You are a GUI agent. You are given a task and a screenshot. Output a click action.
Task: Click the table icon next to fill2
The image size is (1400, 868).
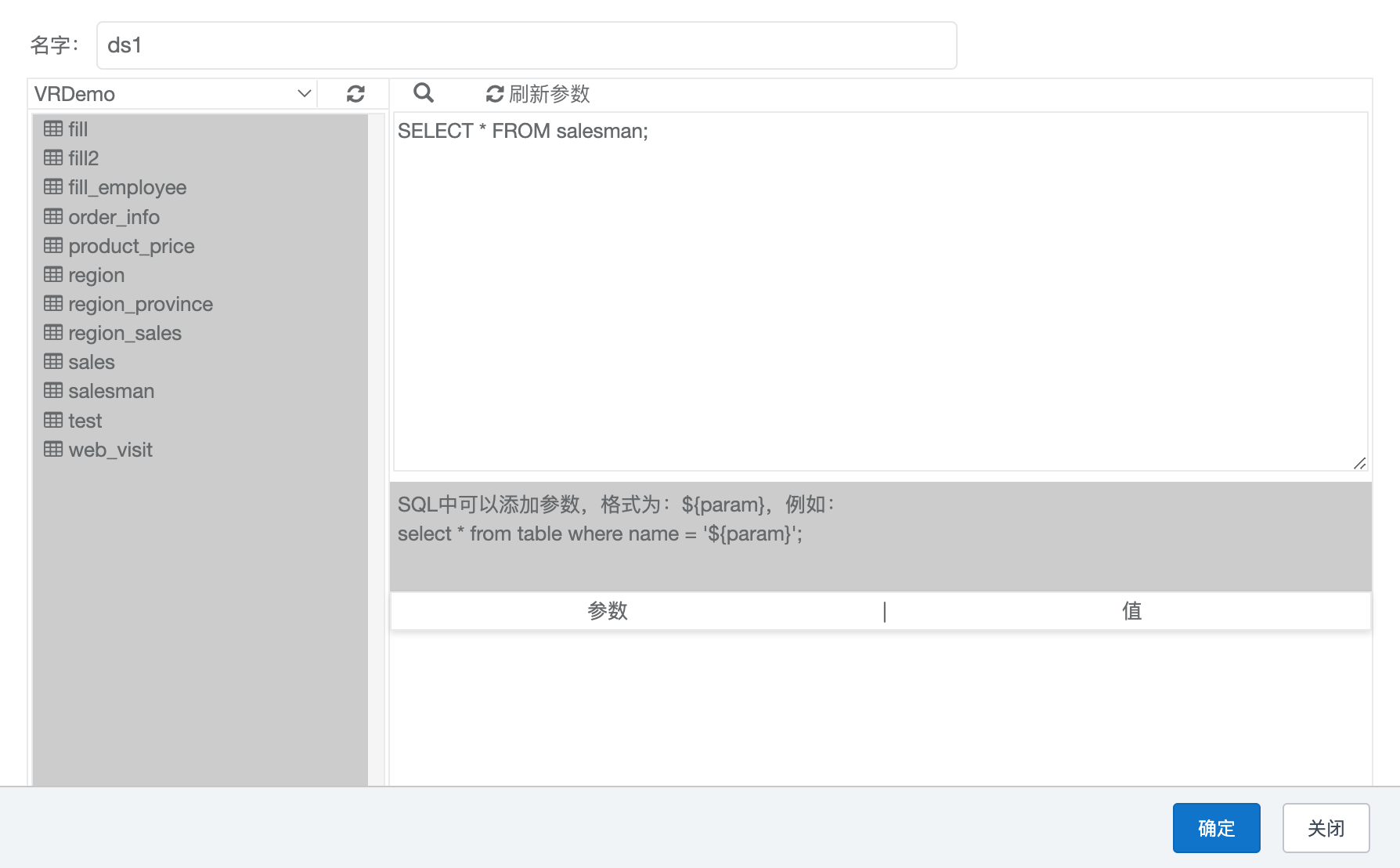(x=53, y=157)
